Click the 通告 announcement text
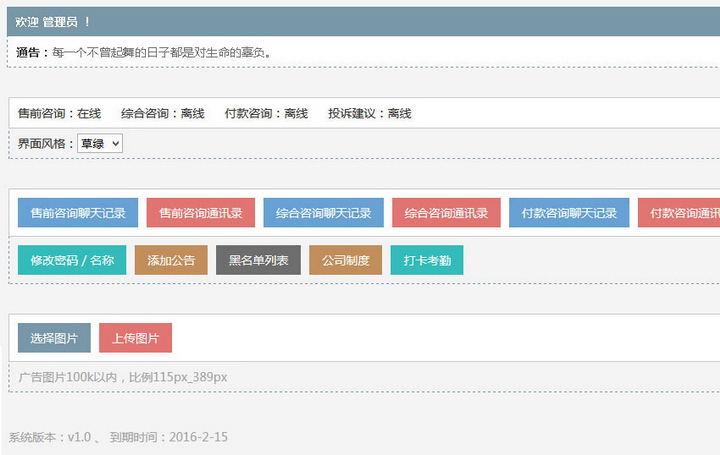720x455 pixels. point(144,52)
